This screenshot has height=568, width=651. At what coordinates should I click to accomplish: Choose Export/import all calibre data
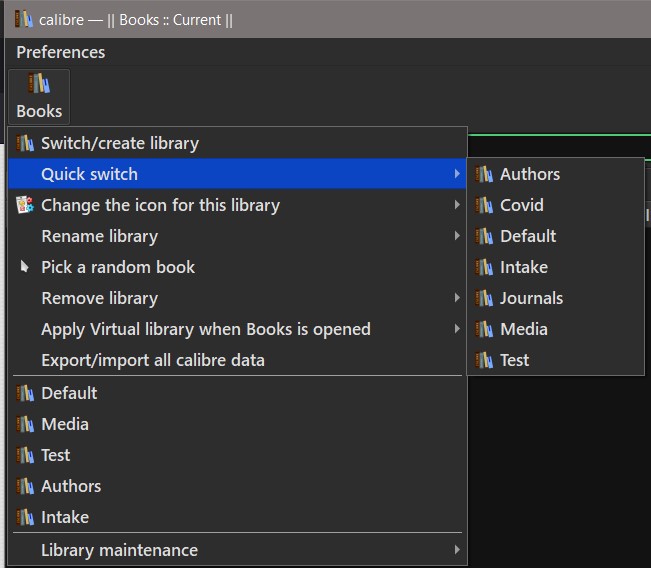[x=153, y=360]
